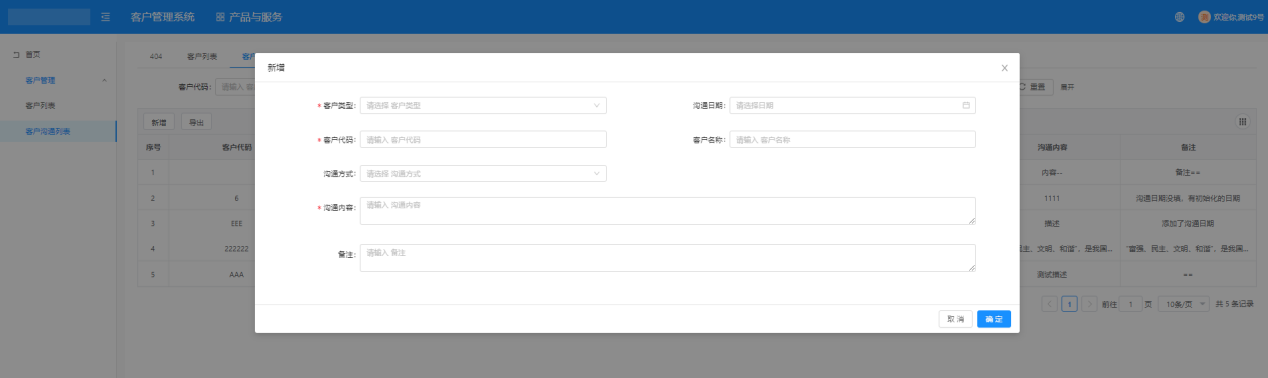Click the language globe icon in header
This screenshot has height=378, width=1268.
(x=1180, y=17)
